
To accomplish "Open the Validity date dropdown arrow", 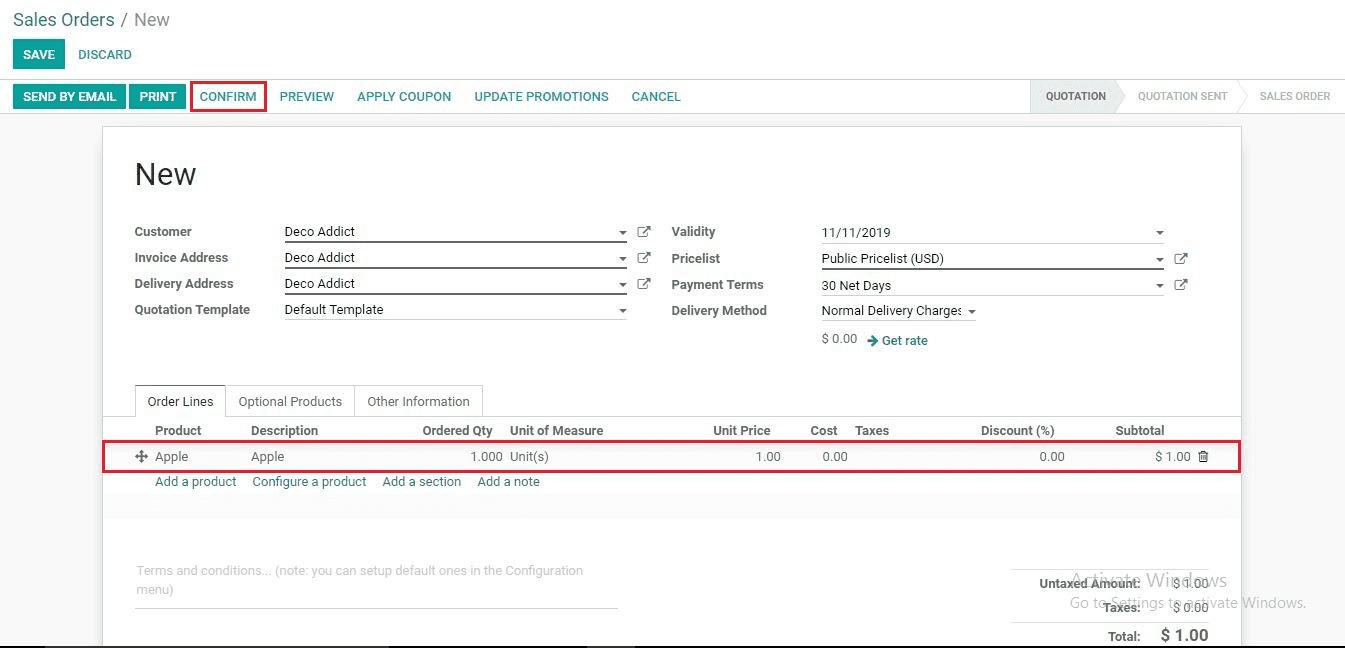I will (x=1159, y=233).
